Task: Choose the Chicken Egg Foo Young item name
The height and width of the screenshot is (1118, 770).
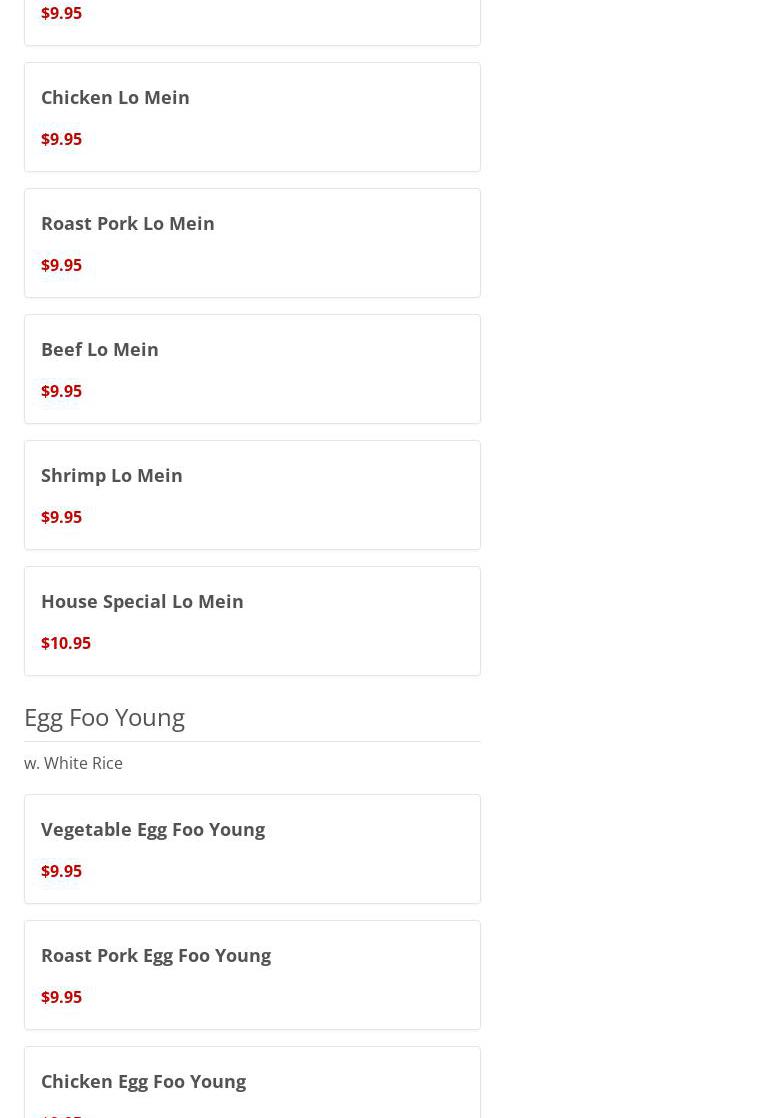Action: click(x=143, y=1081)
